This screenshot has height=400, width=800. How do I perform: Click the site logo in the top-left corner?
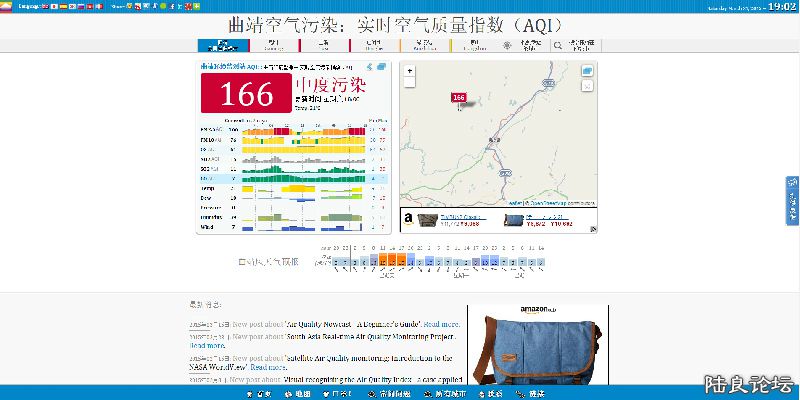[x=6, y=6]
